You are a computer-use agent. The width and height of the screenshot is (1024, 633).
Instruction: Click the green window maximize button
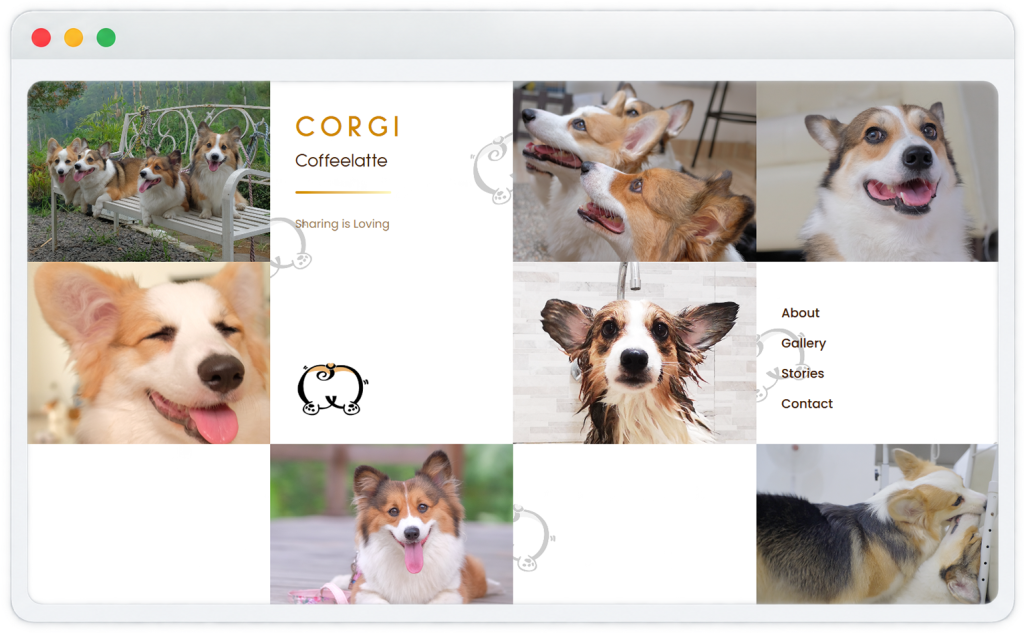tap(106, 38)
